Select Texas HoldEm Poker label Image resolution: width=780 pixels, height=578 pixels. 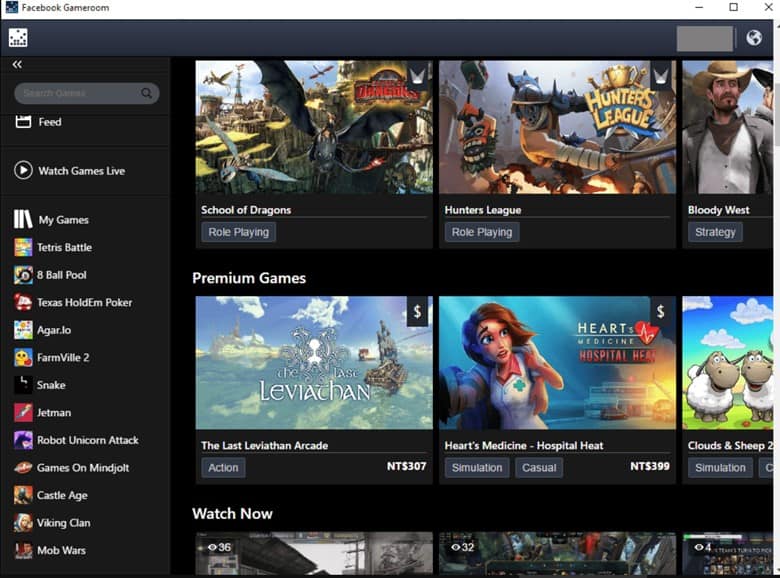pos(85,302)
